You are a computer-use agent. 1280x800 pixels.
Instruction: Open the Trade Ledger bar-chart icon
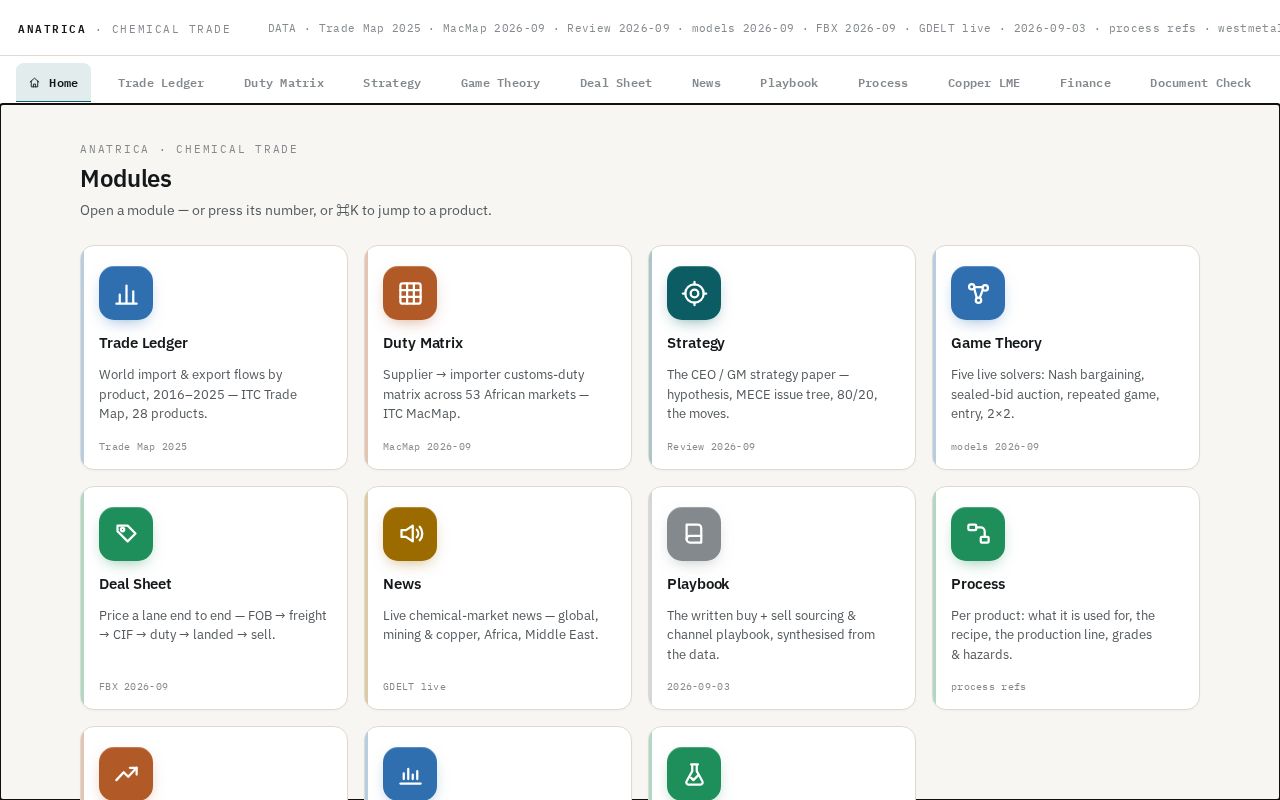pyautogui.click(x=126, y=293)
